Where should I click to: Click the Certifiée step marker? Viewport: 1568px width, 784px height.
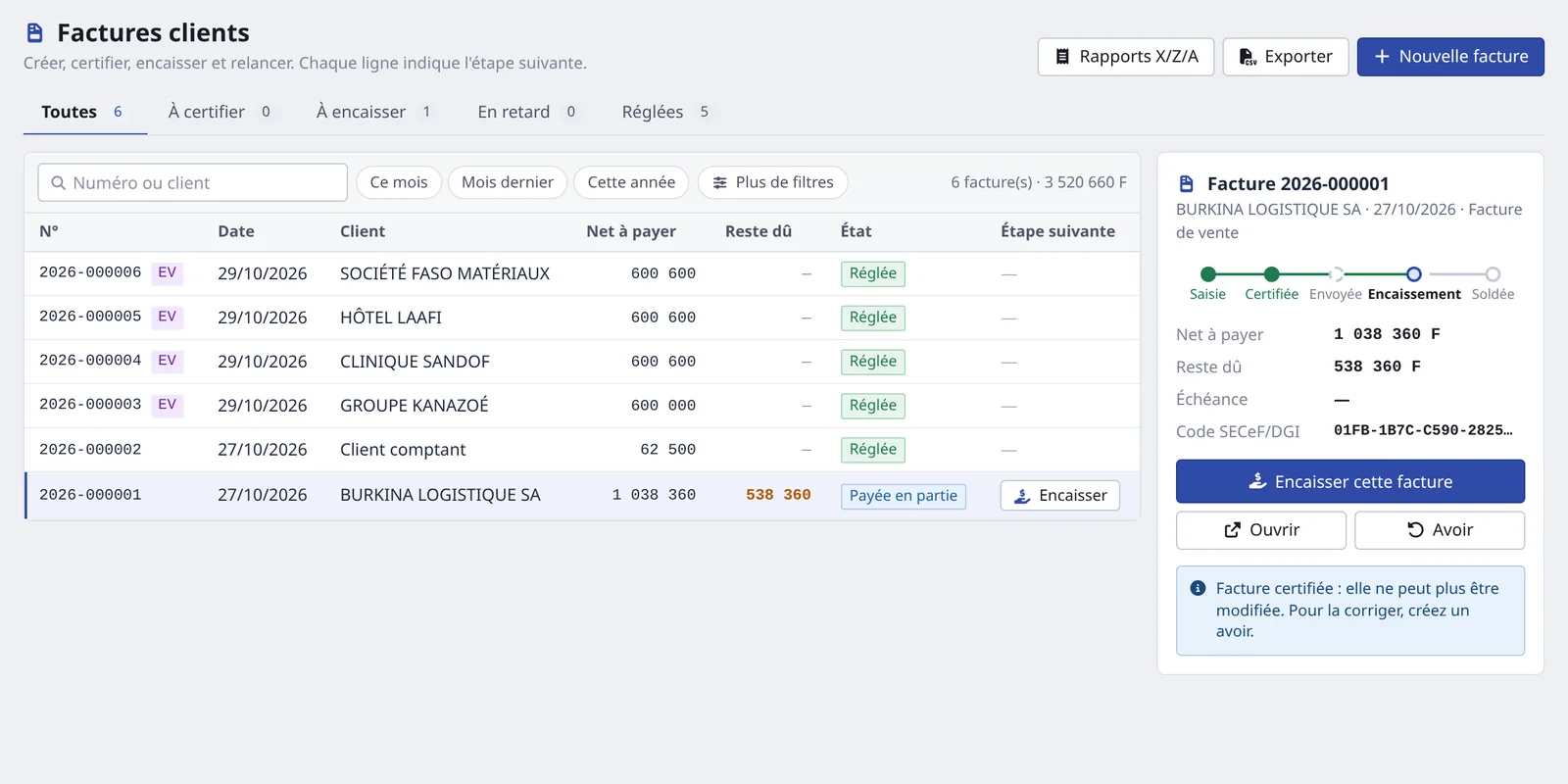[x=1271, y=274]
